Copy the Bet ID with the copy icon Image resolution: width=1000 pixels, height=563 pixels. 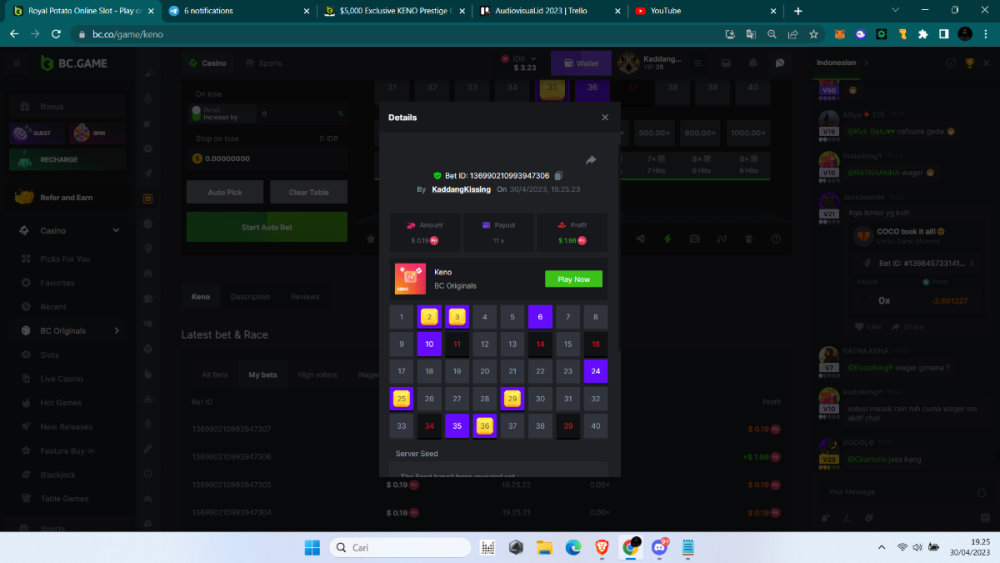click(559, 176)
